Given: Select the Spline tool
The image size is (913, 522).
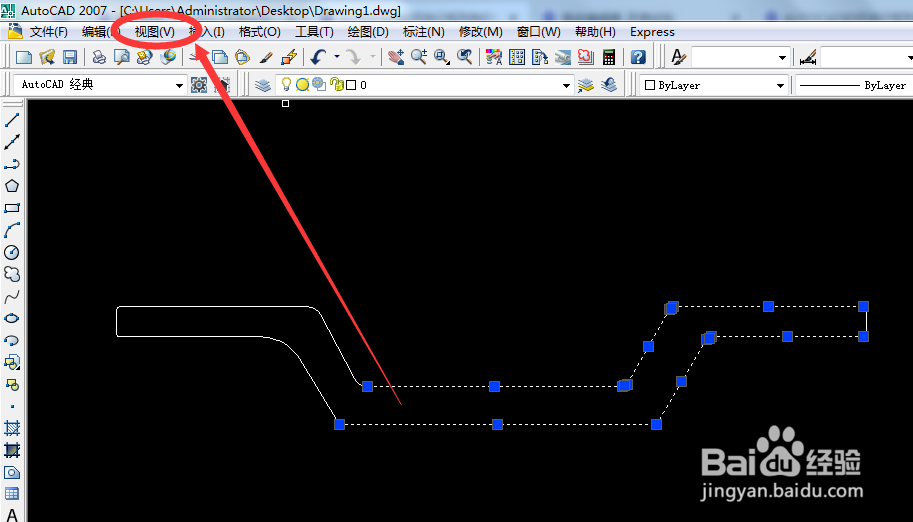Looking at the screenshot, I should (12, 297).
